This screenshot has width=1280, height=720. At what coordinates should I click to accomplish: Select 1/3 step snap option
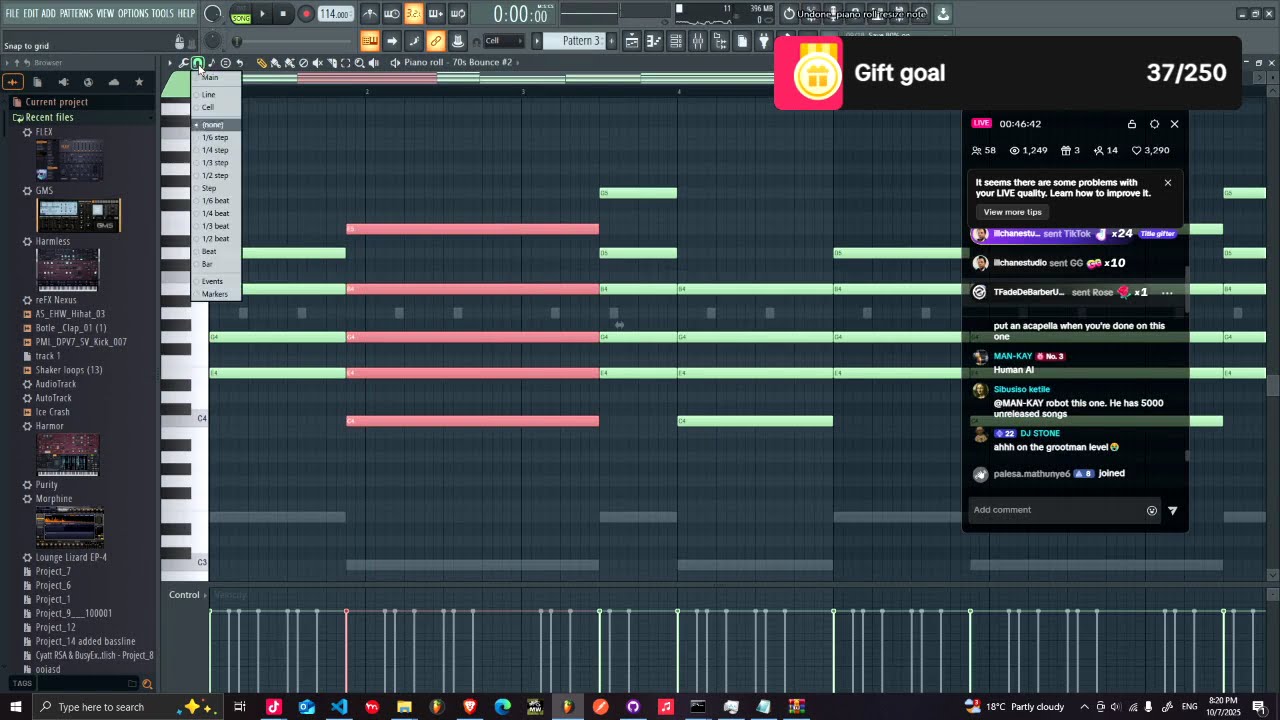[x=216, y=163]
